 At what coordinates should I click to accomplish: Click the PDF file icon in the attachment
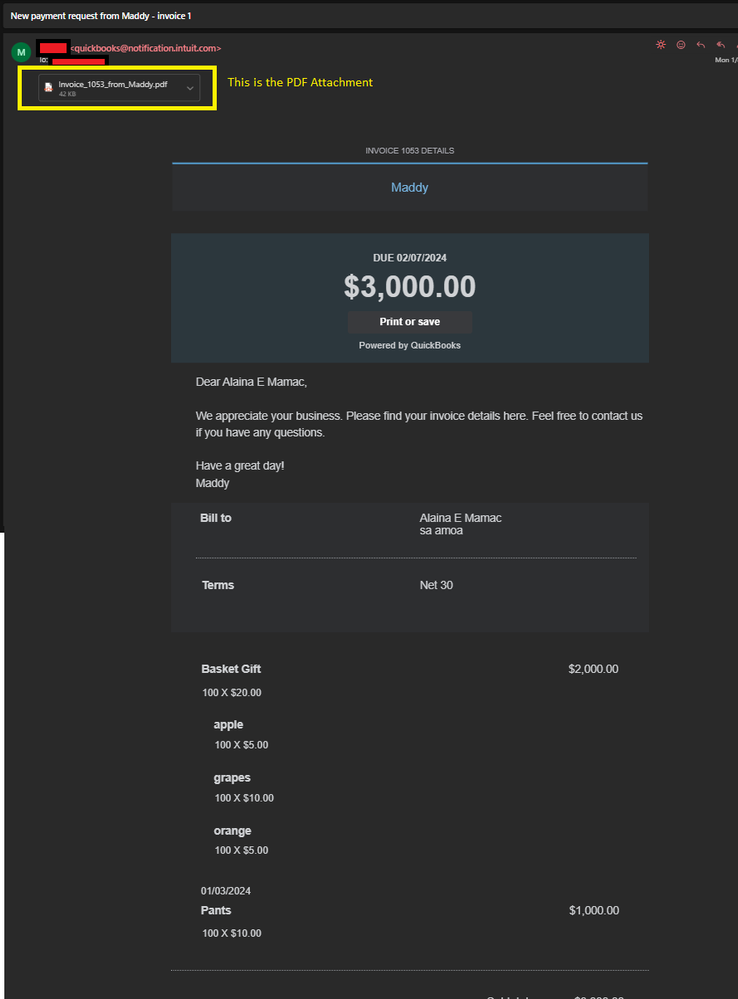pyautogui.click(x=48, y=88)
